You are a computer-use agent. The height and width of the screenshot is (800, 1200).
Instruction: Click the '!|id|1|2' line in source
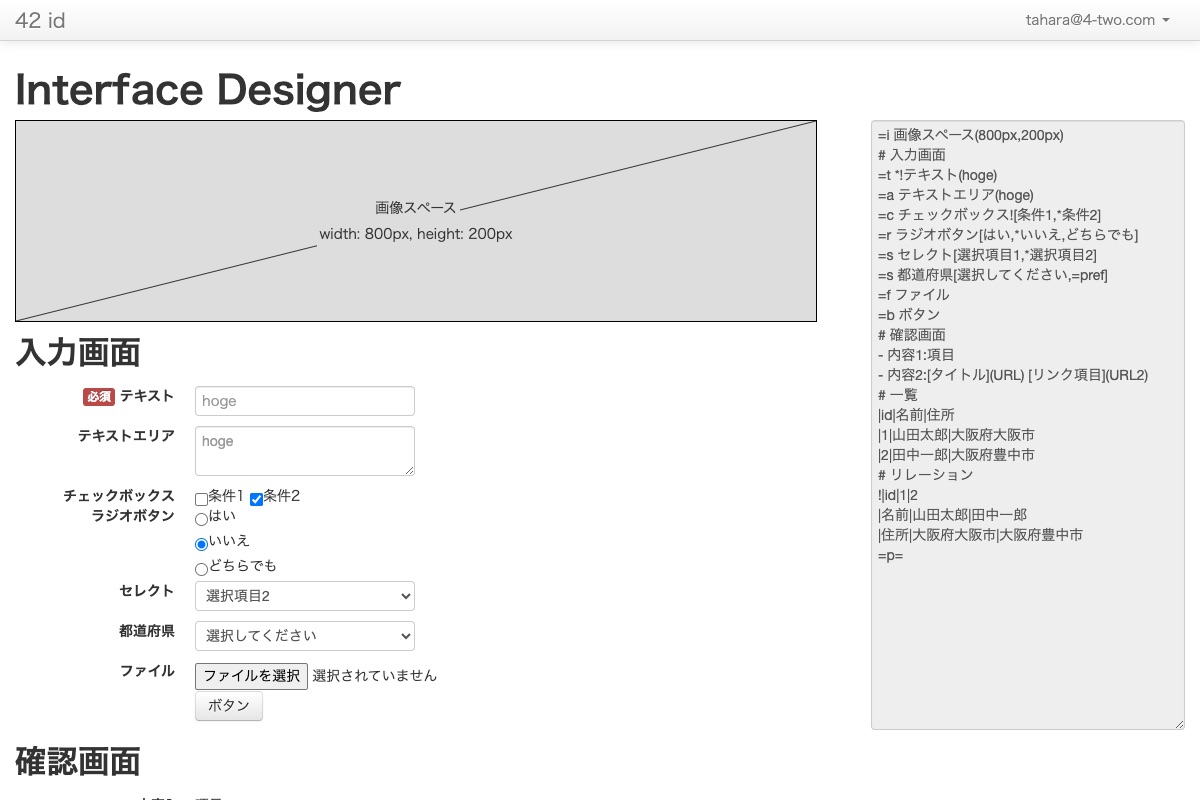(898, 495)
